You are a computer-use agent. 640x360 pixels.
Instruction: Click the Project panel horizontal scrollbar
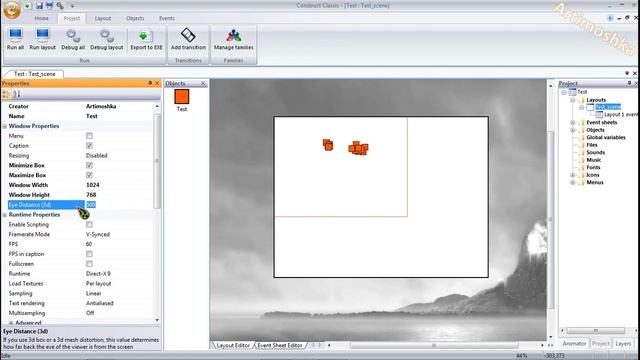coord(596,330)
